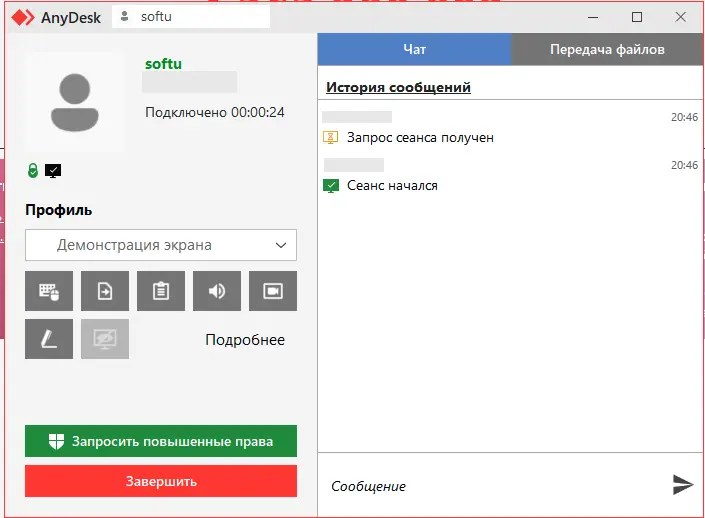Image resolution: width=705 pixels, height=518 pixels.
Task: Select the softu session tab in title bar
Action: coord(191,17)
